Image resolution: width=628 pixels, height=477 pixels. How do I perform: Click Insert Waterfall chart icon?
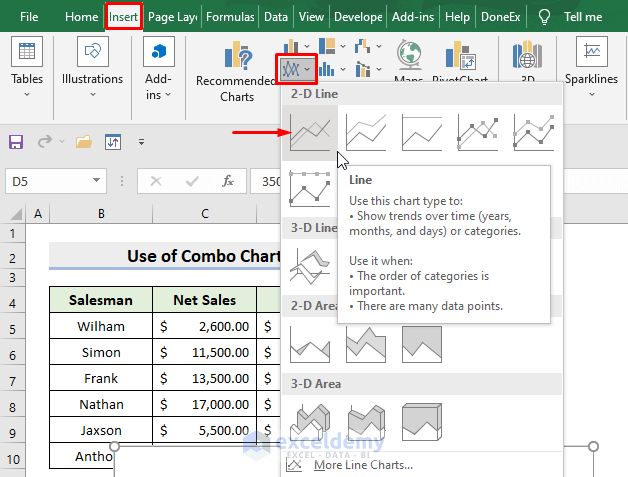tap(362, 46)
